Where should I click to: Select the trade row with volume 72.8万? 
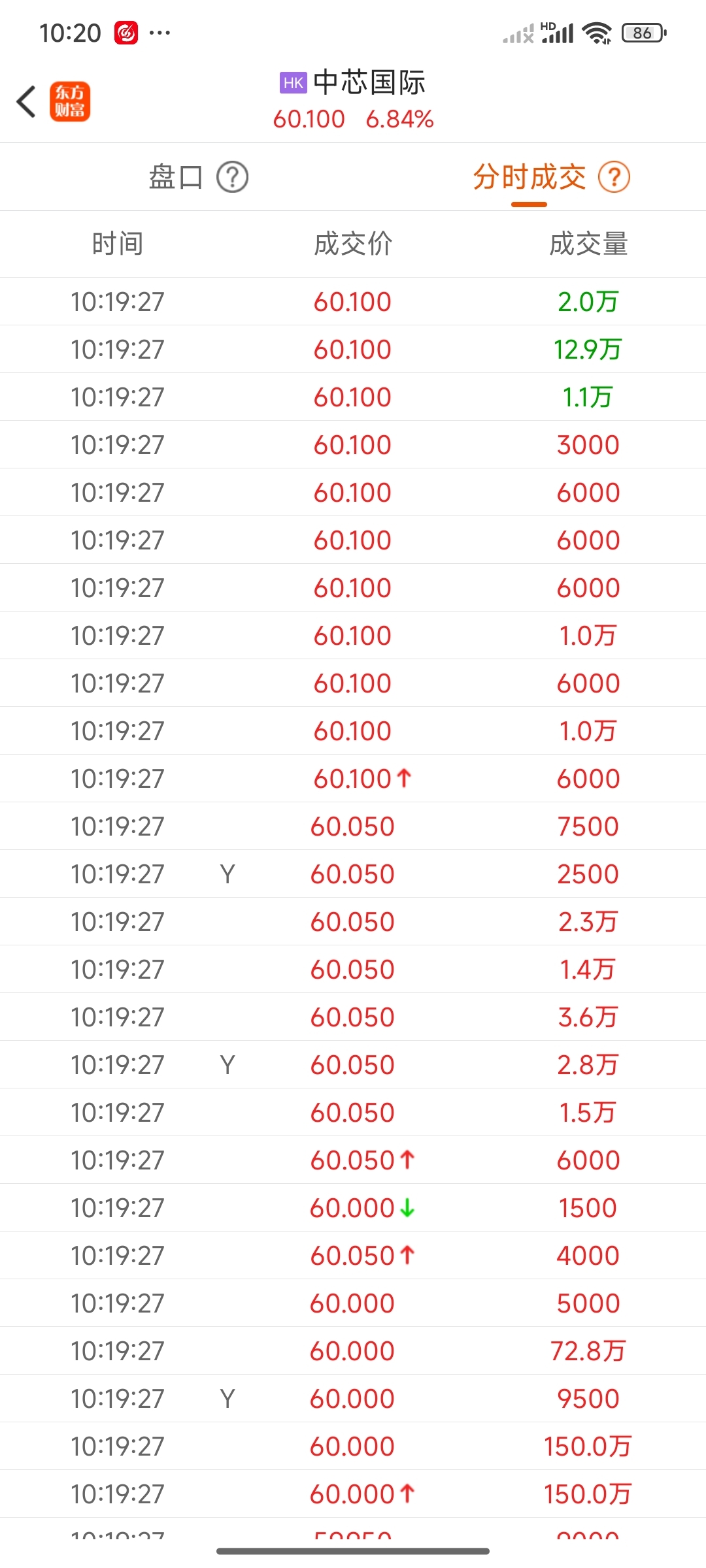pyautogui.click(x=353, y=1350)
